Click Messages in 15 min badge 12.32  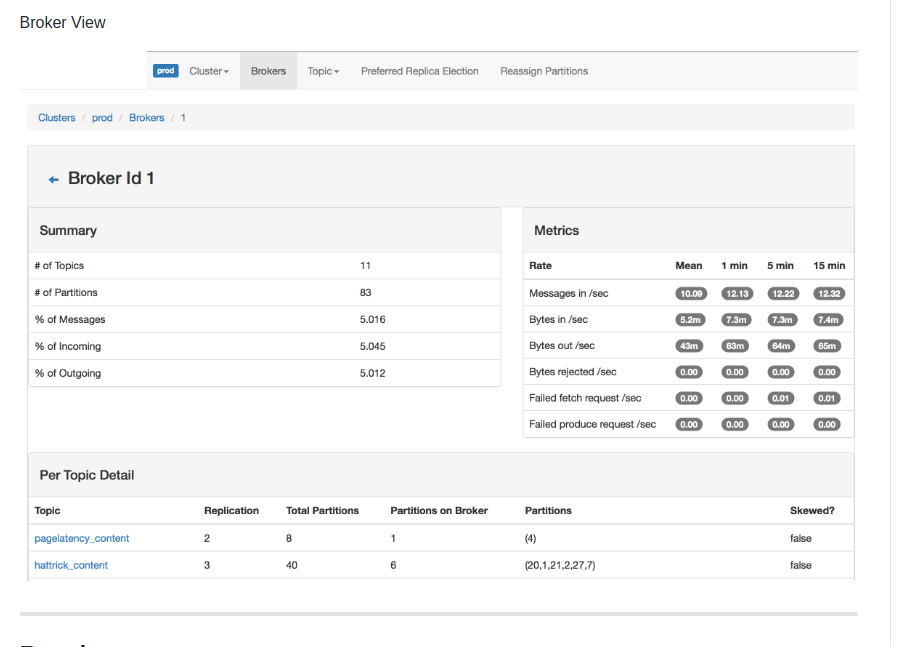point(829,293)
